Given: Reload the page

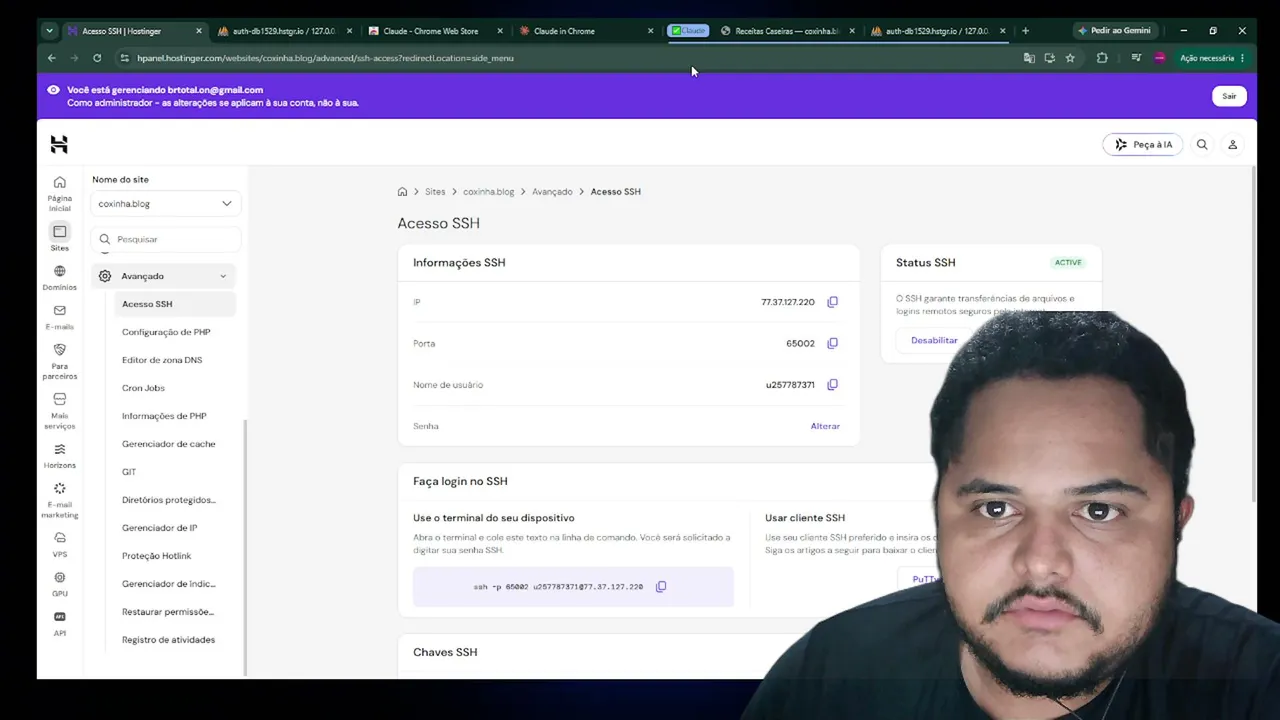Looking at the screenshot, I should coord(97,58).
